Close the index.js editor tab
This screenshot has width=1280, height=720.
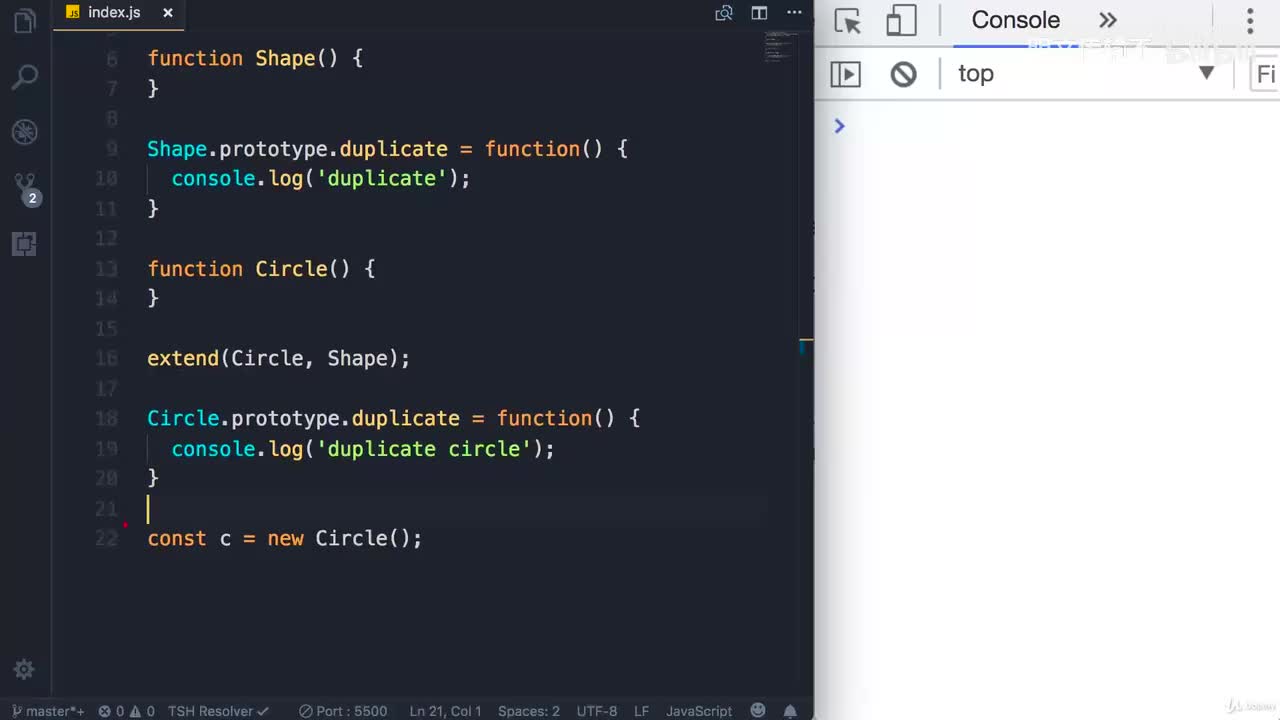click(168, 13)
